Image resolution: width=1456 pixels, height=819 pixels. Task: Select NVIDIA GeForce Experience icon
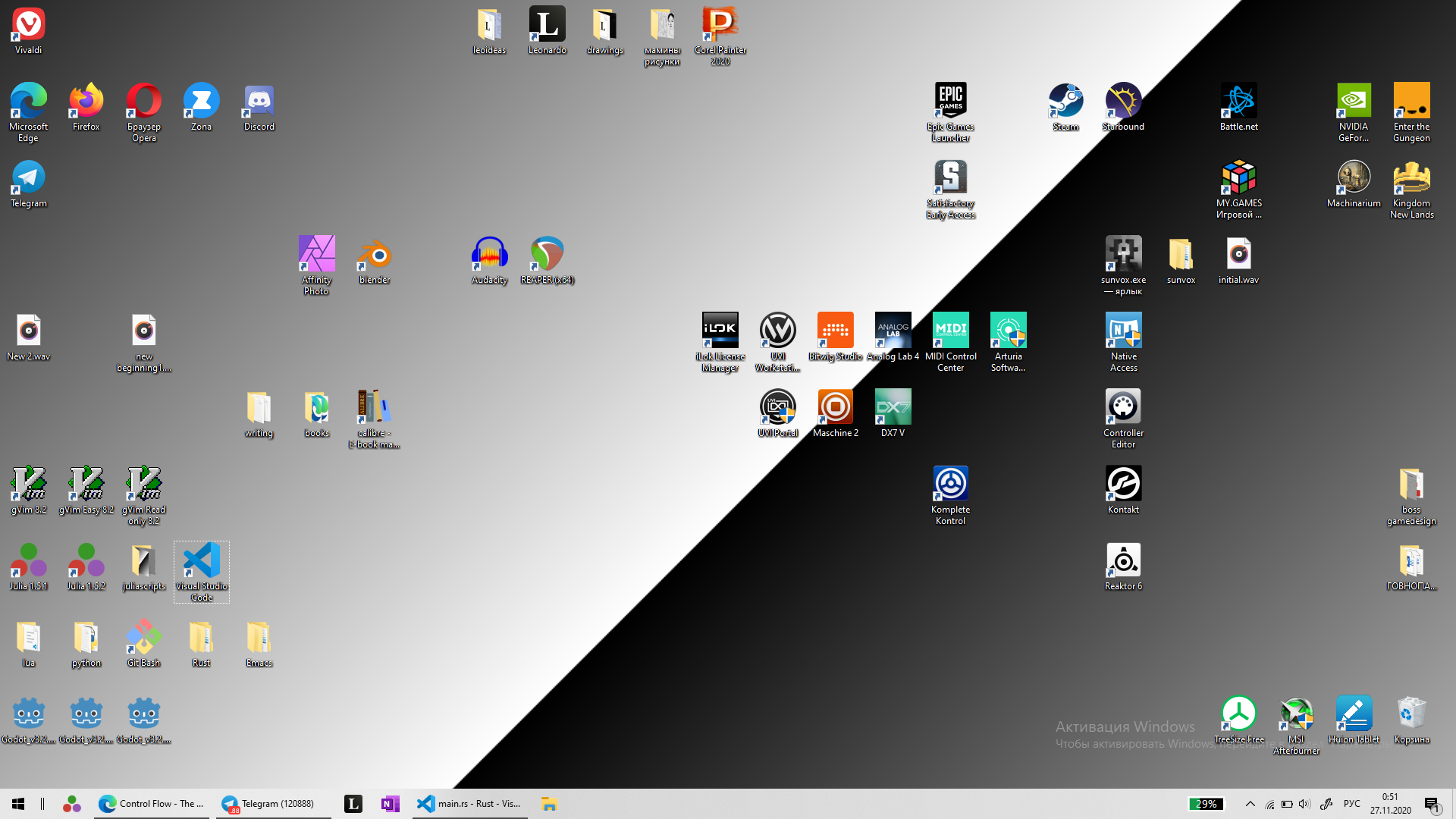(x=1354, y=112)
